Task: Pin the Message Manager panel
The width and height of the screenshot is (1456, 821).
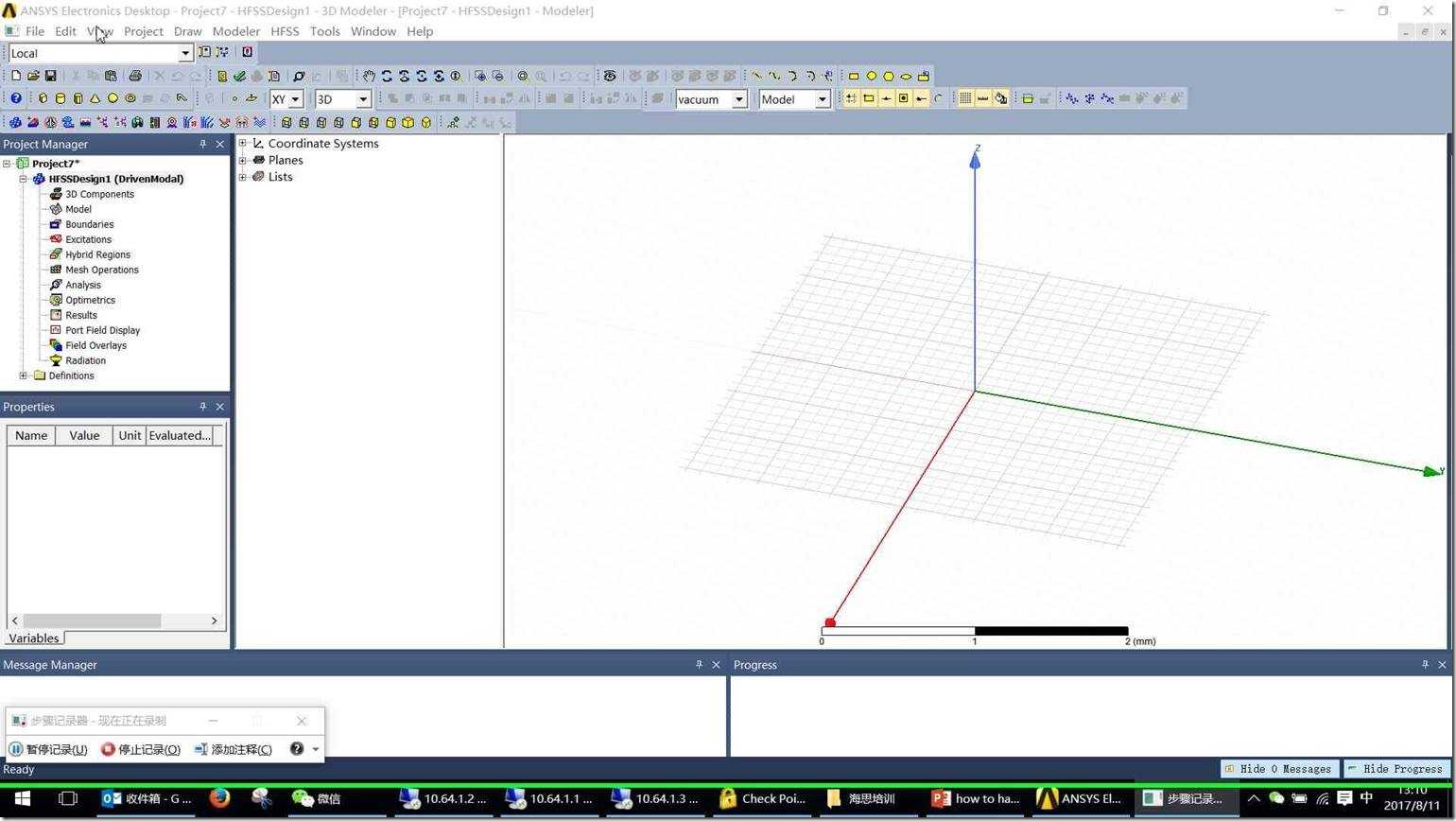Action: point(699,665)
